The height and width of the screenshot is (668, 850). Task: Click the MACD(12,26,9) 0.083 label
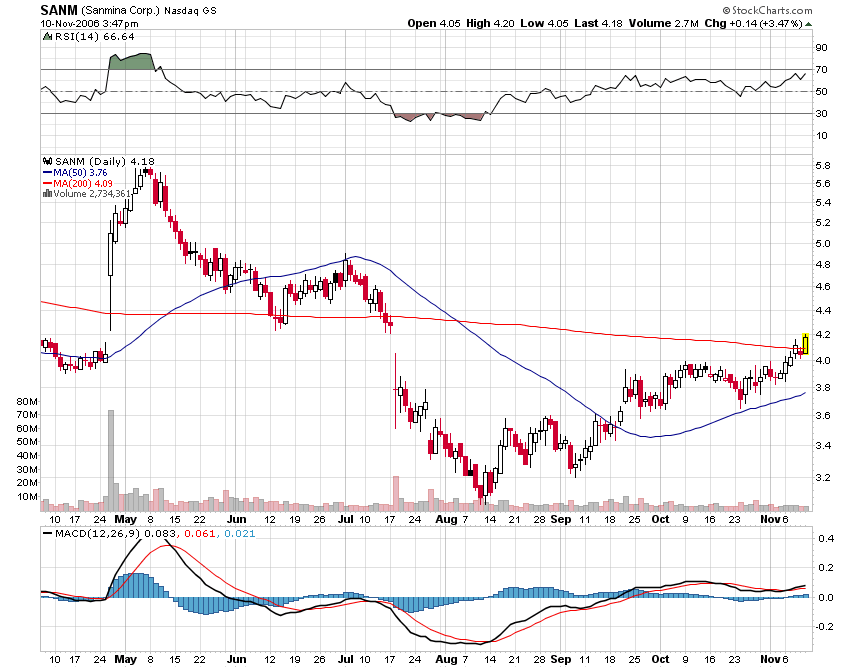click(115, 534)
